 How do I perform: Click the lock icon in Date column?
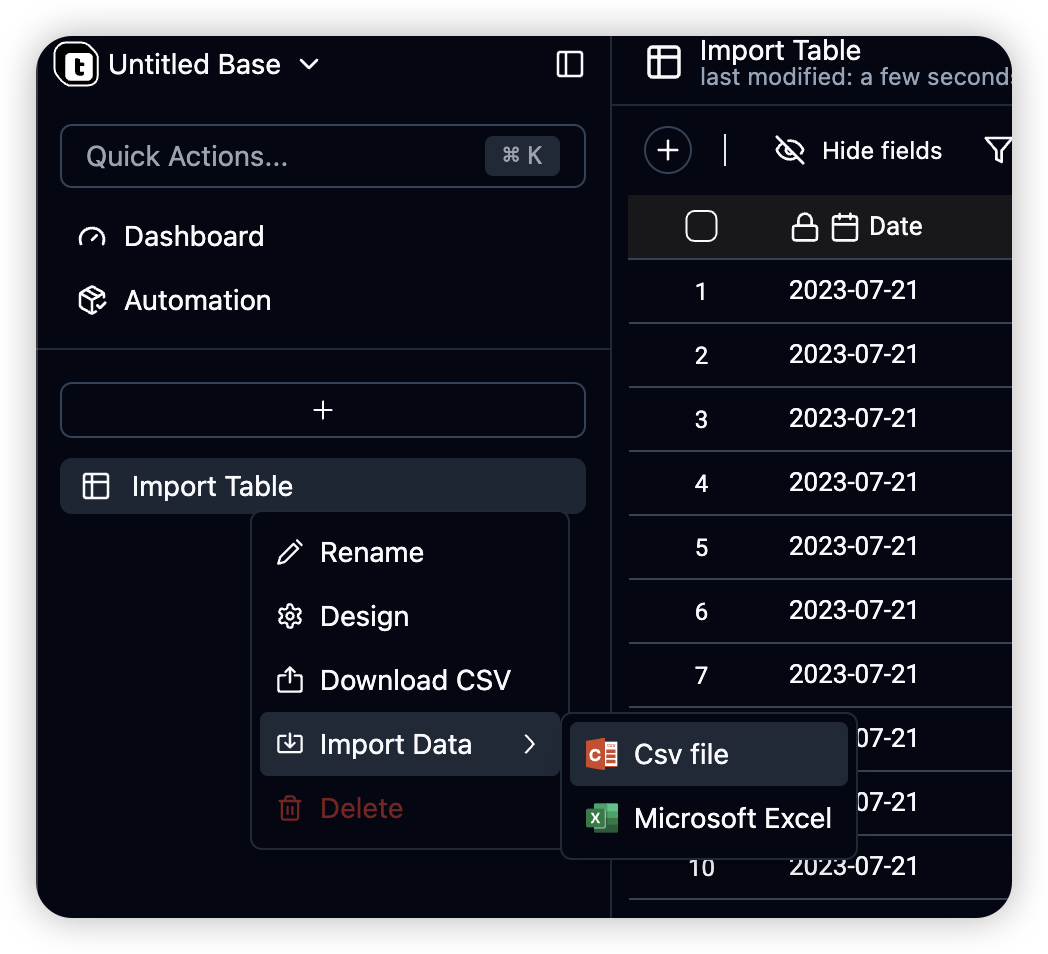[x=805, y=227]
